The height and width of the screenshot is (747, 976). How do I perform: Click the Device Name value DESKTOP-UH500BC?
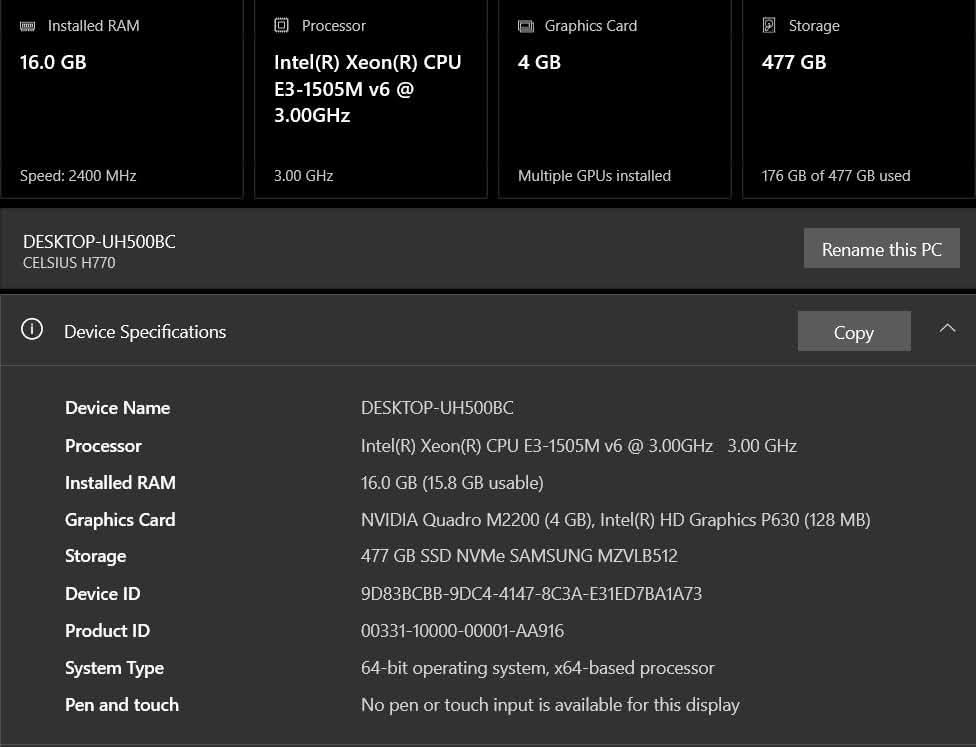(x=437, y=408)
